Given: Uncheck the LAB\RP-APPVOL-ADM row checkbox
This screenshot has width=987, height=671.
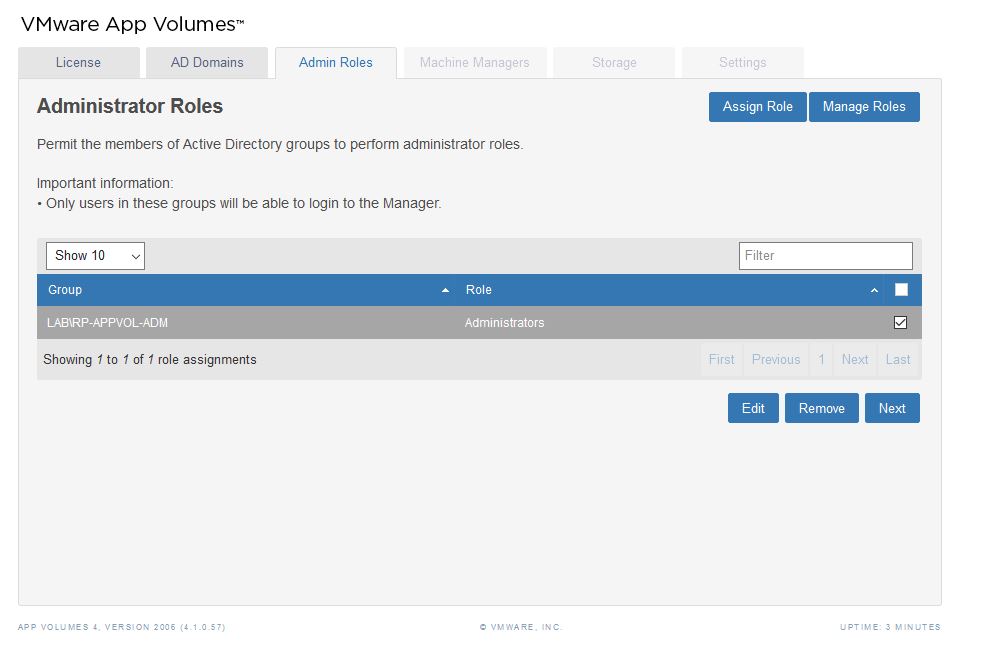Looking at the screenshot, I should tap(901, 323).
